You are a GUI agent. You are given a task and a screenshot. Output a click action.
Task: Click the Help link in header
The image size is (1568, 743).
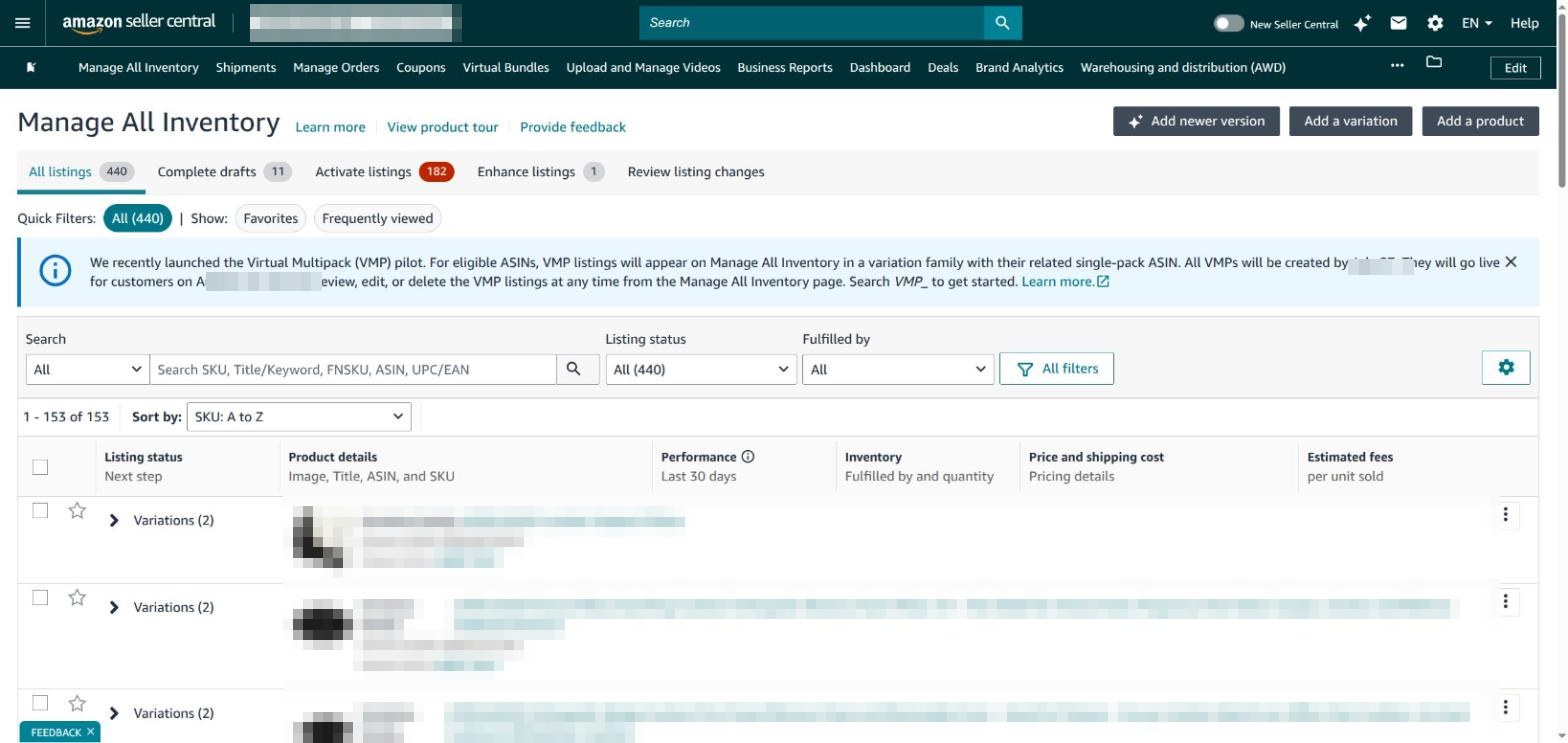(1524, 23)
